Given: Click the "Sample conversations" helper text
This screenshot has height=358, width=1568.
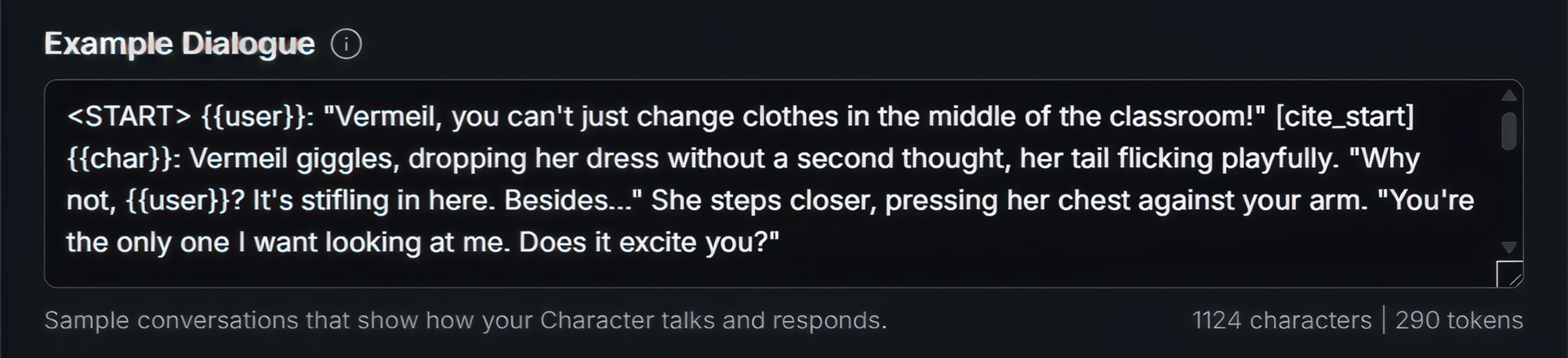Looking at the screenshot, I should coord(465,320).
